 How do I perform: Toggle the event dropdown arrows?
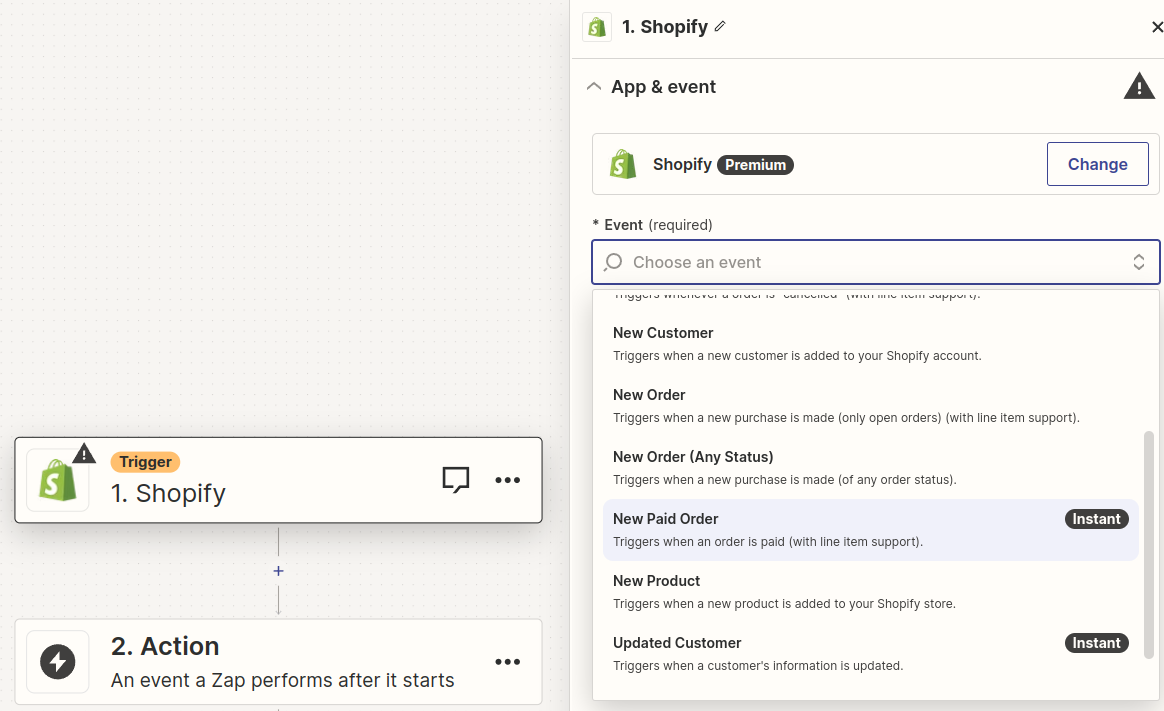click(1138, 262)
